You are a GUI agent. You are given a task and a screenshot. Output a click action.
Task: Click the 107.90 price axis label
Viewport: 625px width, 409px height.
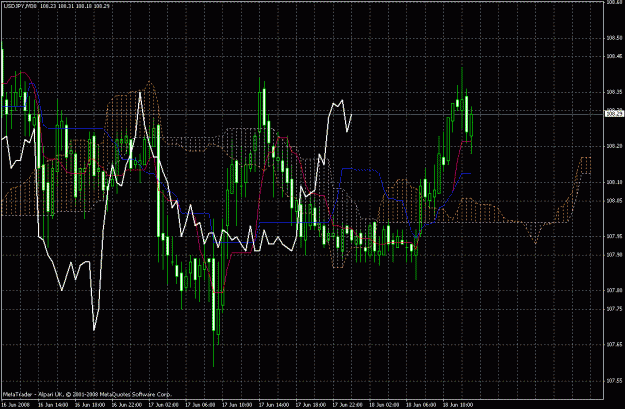(x=614, y=254)
